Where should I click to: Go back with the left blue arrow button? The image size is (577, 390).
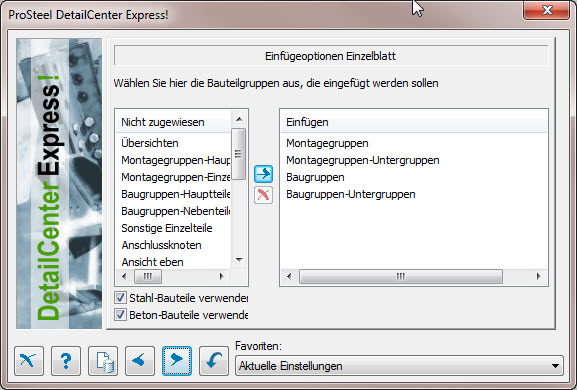(140, 361)
